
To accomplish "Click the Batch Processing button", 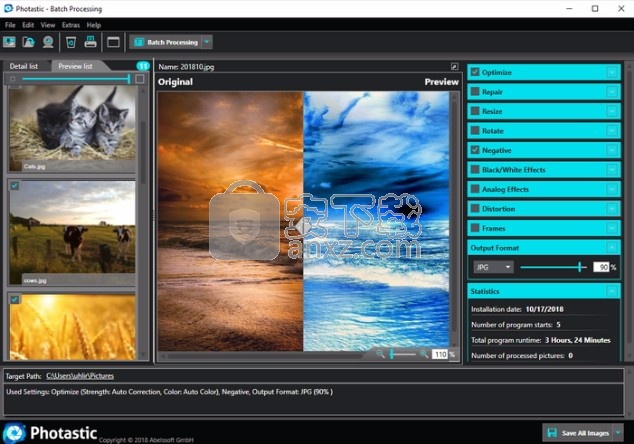I will click(x=166, y=42).
